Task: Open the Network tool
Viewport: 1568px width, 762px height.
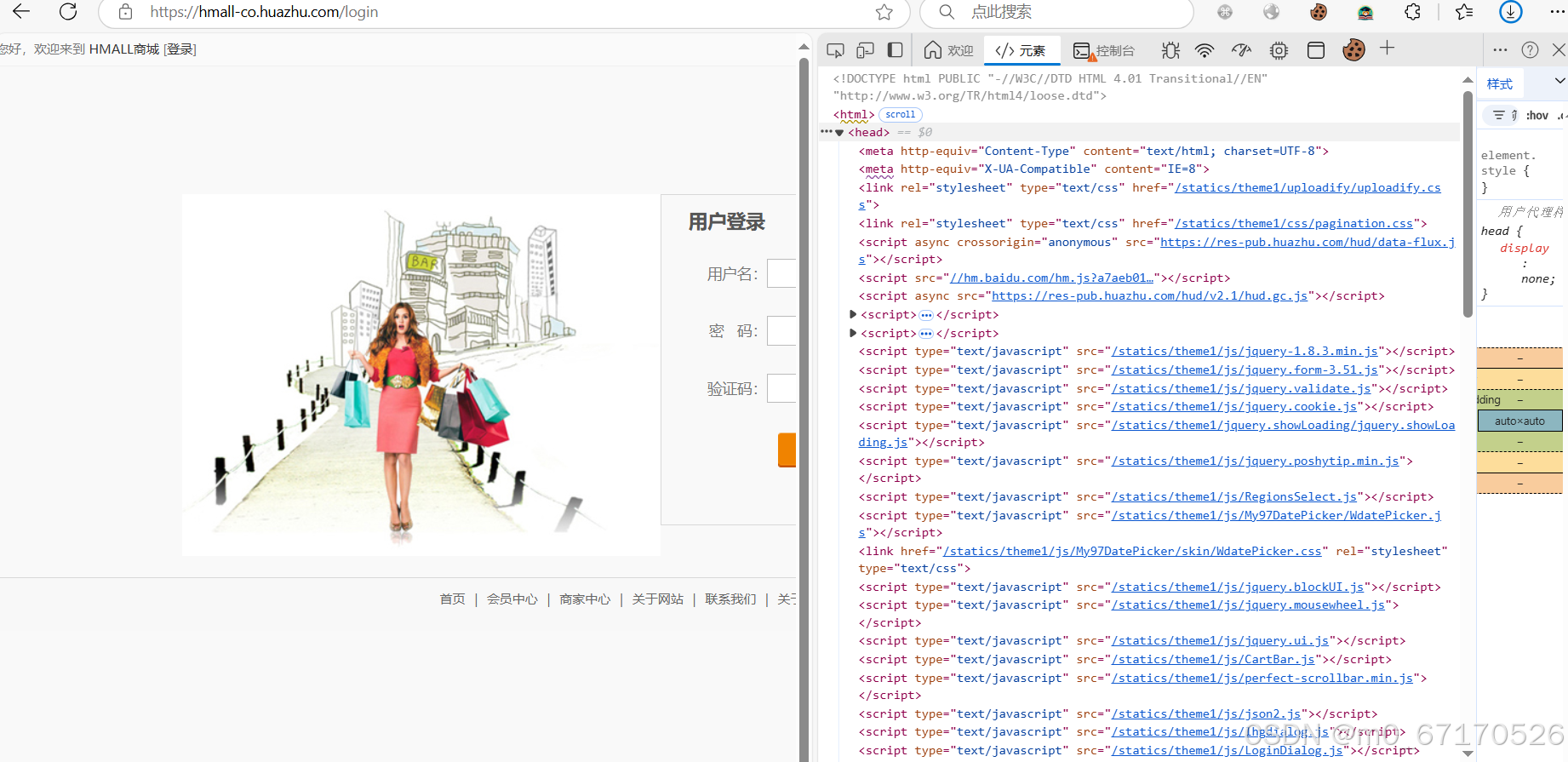Action: [1205, 50]
